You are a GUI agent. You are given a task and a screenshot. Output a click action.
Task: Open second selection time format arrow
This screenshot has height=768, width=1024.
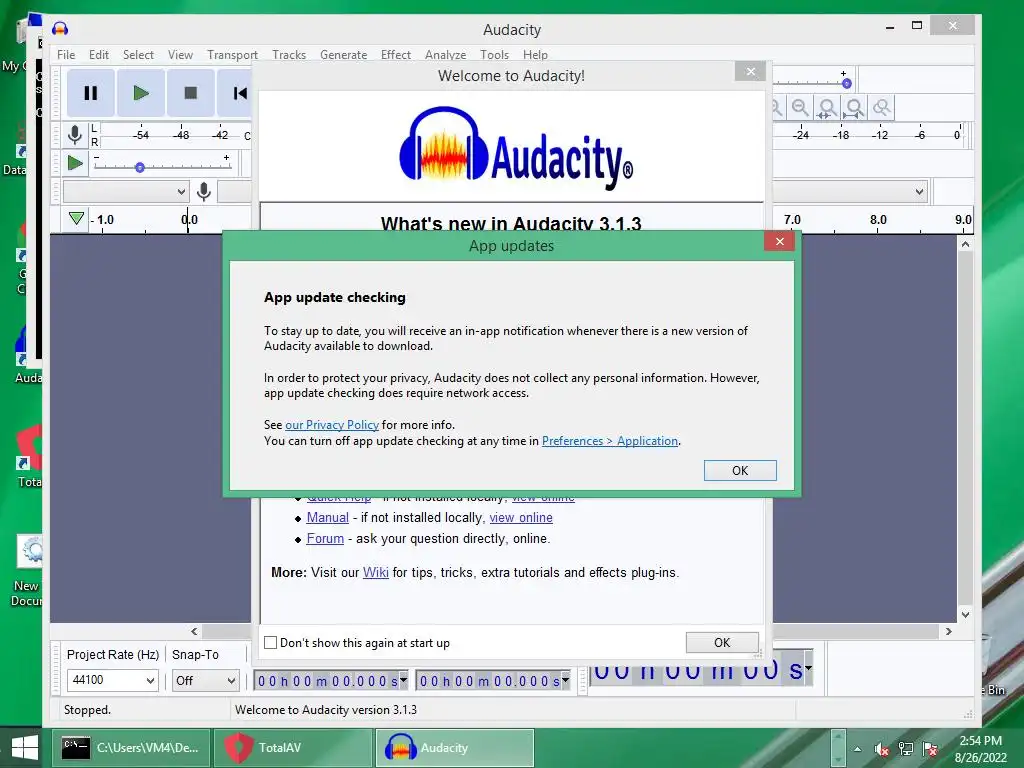pyautogui.click(x=566, y=680)
